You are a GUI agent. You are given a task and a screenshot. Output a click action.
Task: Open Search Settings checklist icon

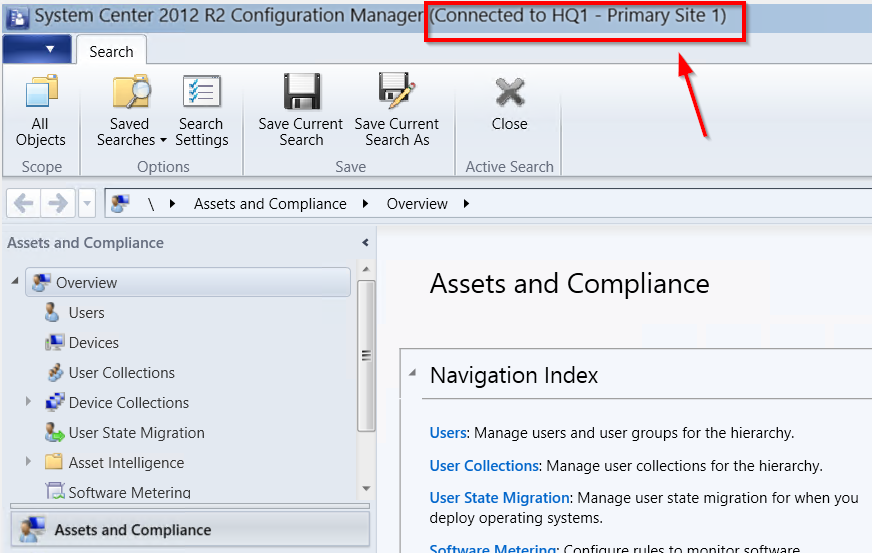(202, 91)
